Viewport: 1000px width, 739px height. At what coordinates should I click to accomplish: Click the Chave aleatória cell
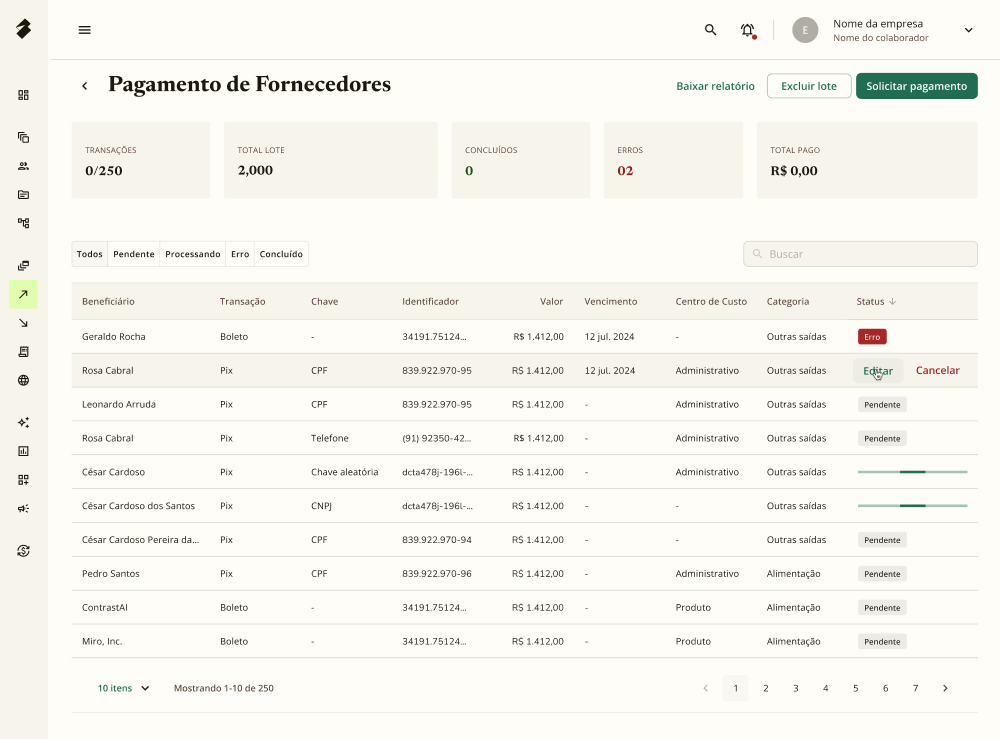[x=344, y=472]
